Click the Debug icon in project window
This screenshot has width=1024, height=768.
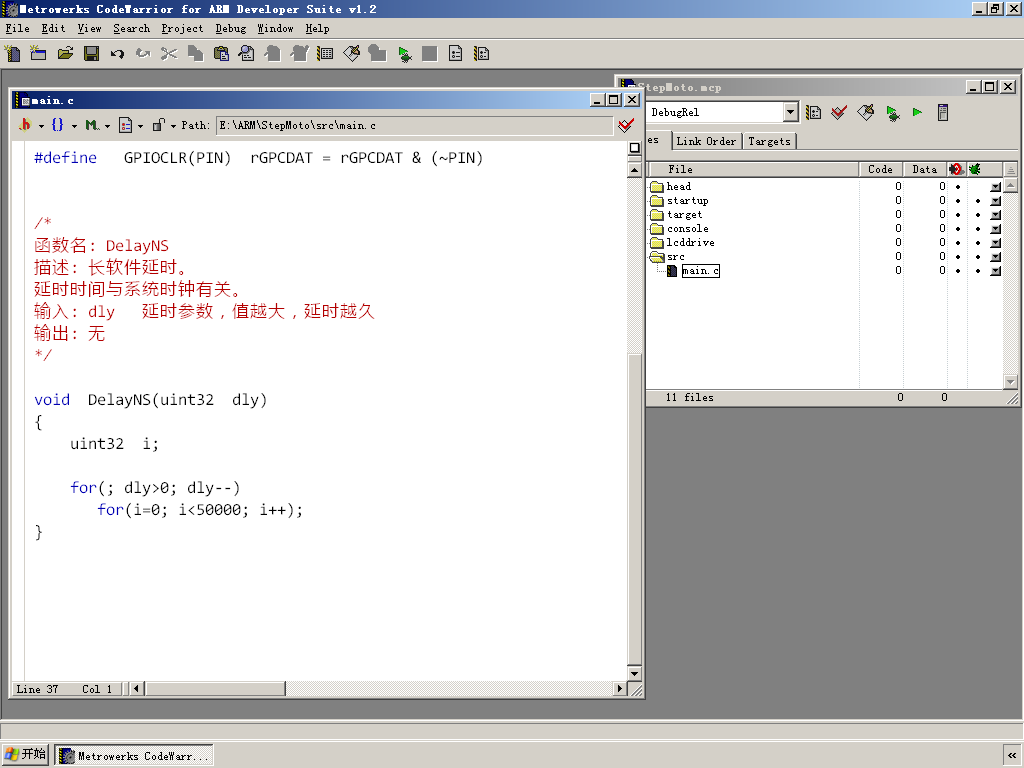(893, 113)
